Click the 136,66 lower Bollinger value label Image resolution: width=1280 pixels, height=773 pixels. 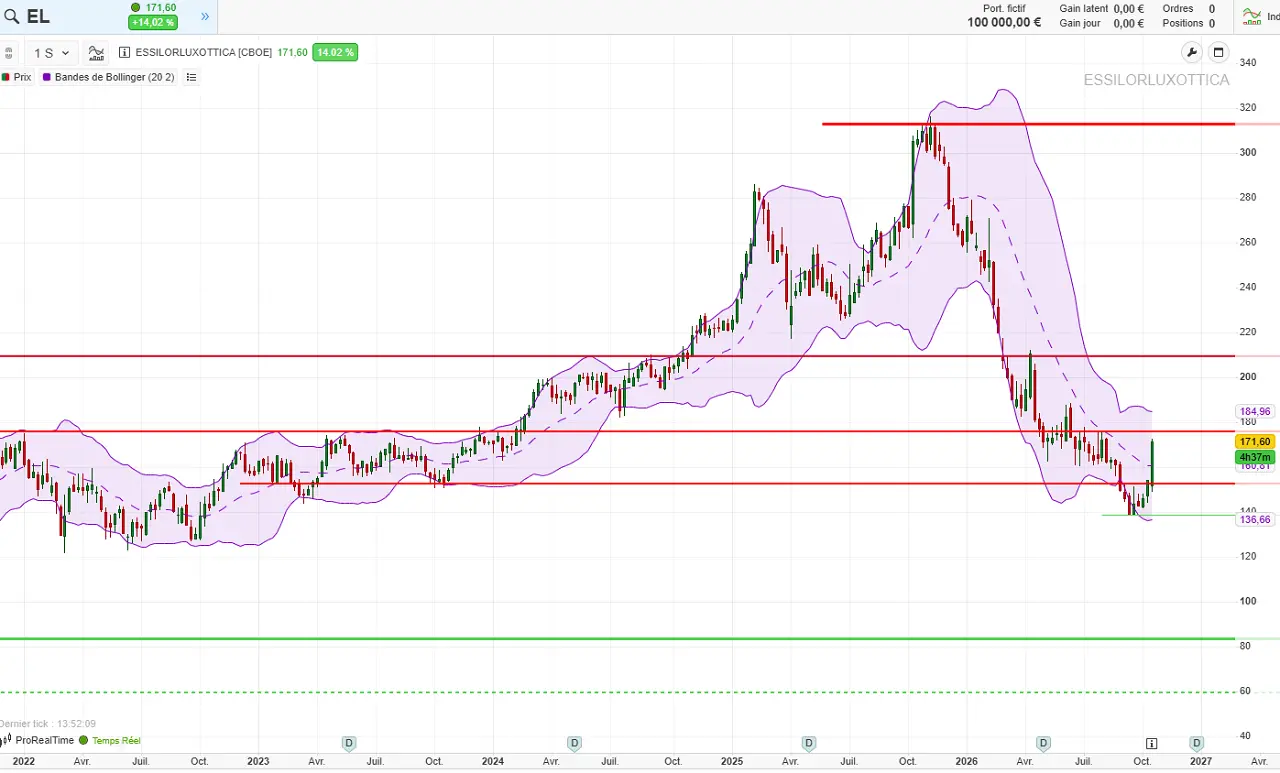click(1255, 520)
